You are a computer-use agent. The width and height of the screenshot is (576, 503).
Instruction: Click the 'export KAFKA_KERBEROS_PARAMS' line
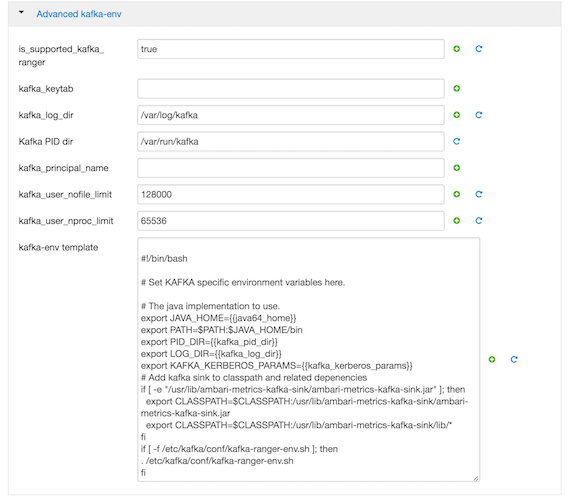point(277,366)
